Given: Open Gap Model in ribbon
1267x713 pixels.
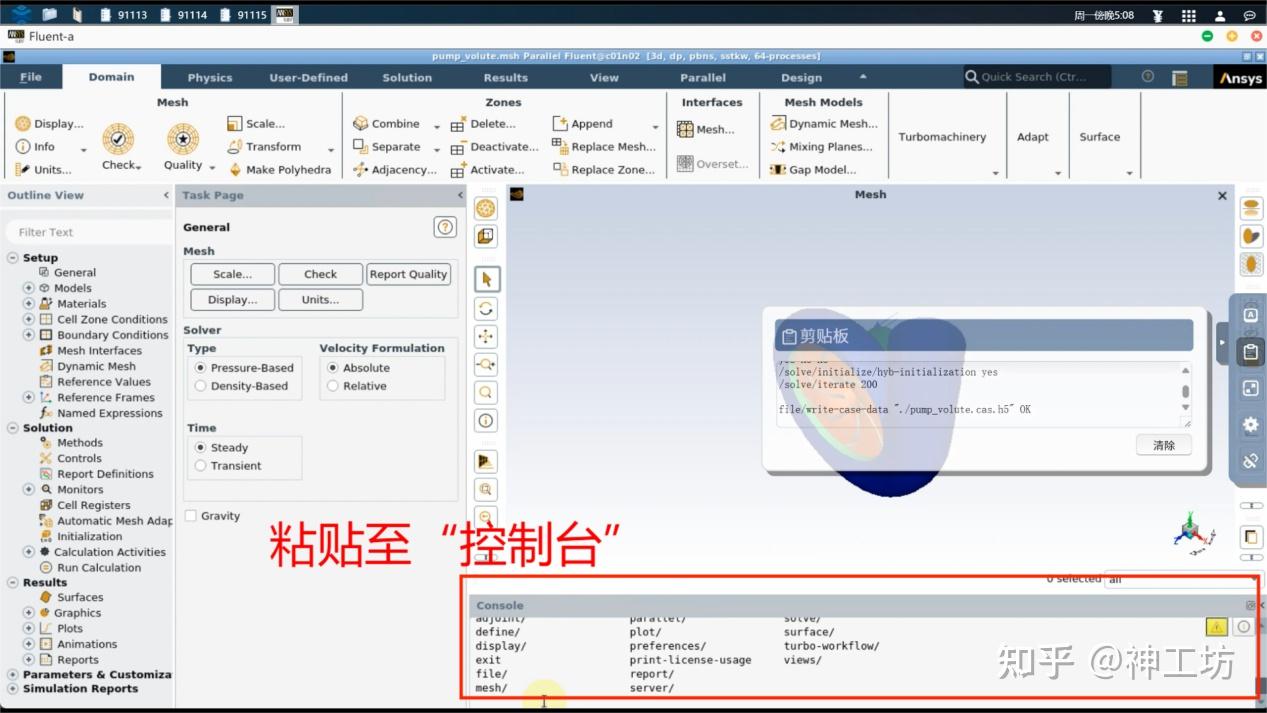Looking at the screenshot, I should [x=813, y=170].
